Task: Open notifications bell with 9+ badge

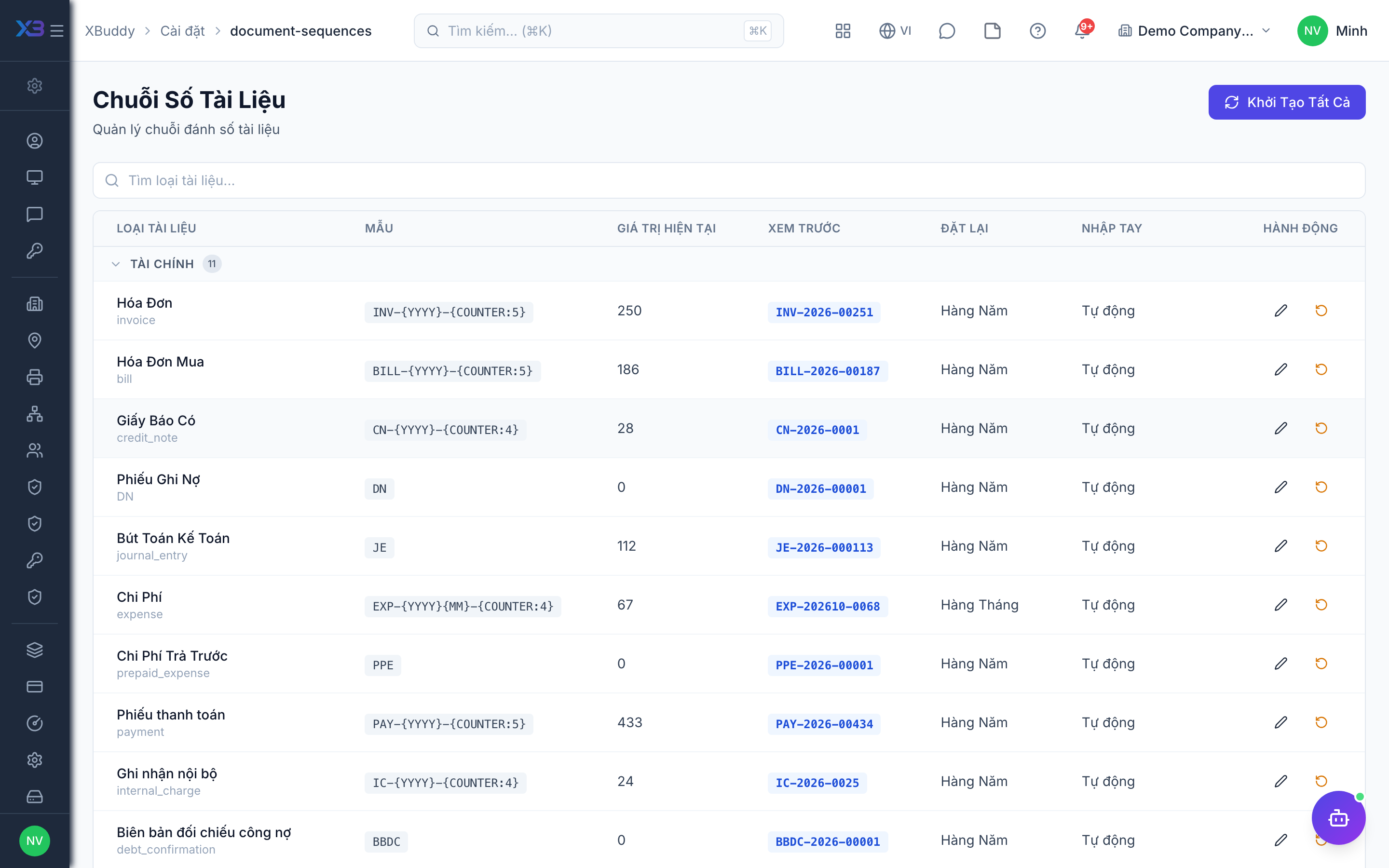Action: point(1082,30)
